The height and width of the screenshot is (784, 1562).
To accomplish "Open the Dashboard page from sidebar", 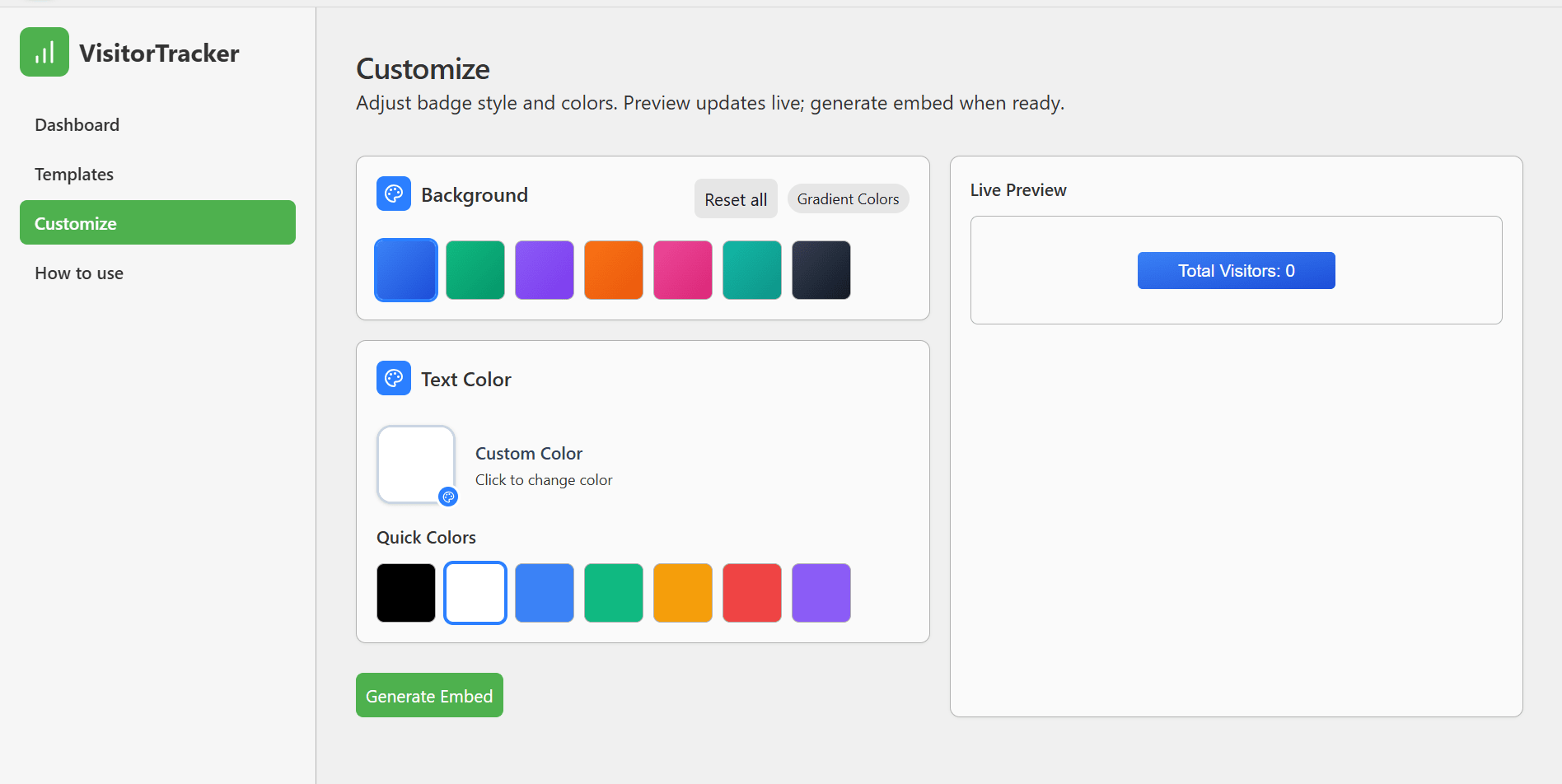I will tap(77, 125).
